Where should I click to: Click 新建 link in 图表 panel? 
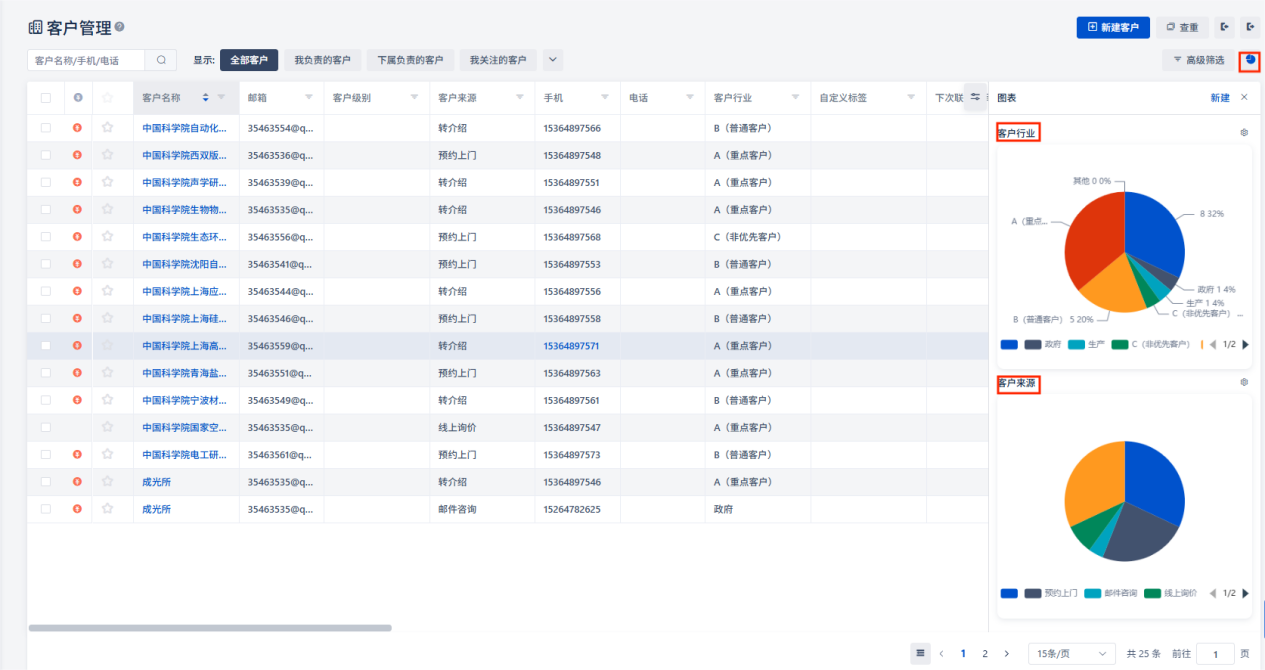(x=1220, y=97)
